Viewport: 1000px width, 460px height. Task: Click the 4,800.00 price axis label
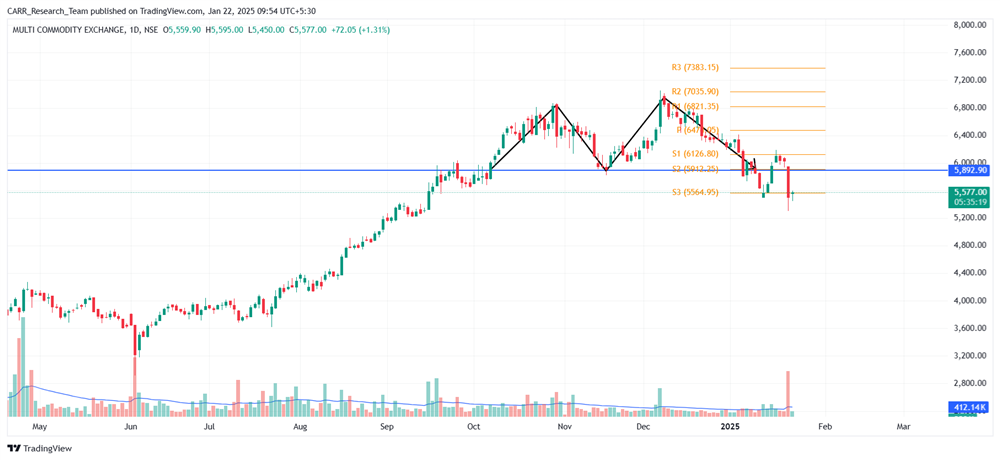(971, 246)
